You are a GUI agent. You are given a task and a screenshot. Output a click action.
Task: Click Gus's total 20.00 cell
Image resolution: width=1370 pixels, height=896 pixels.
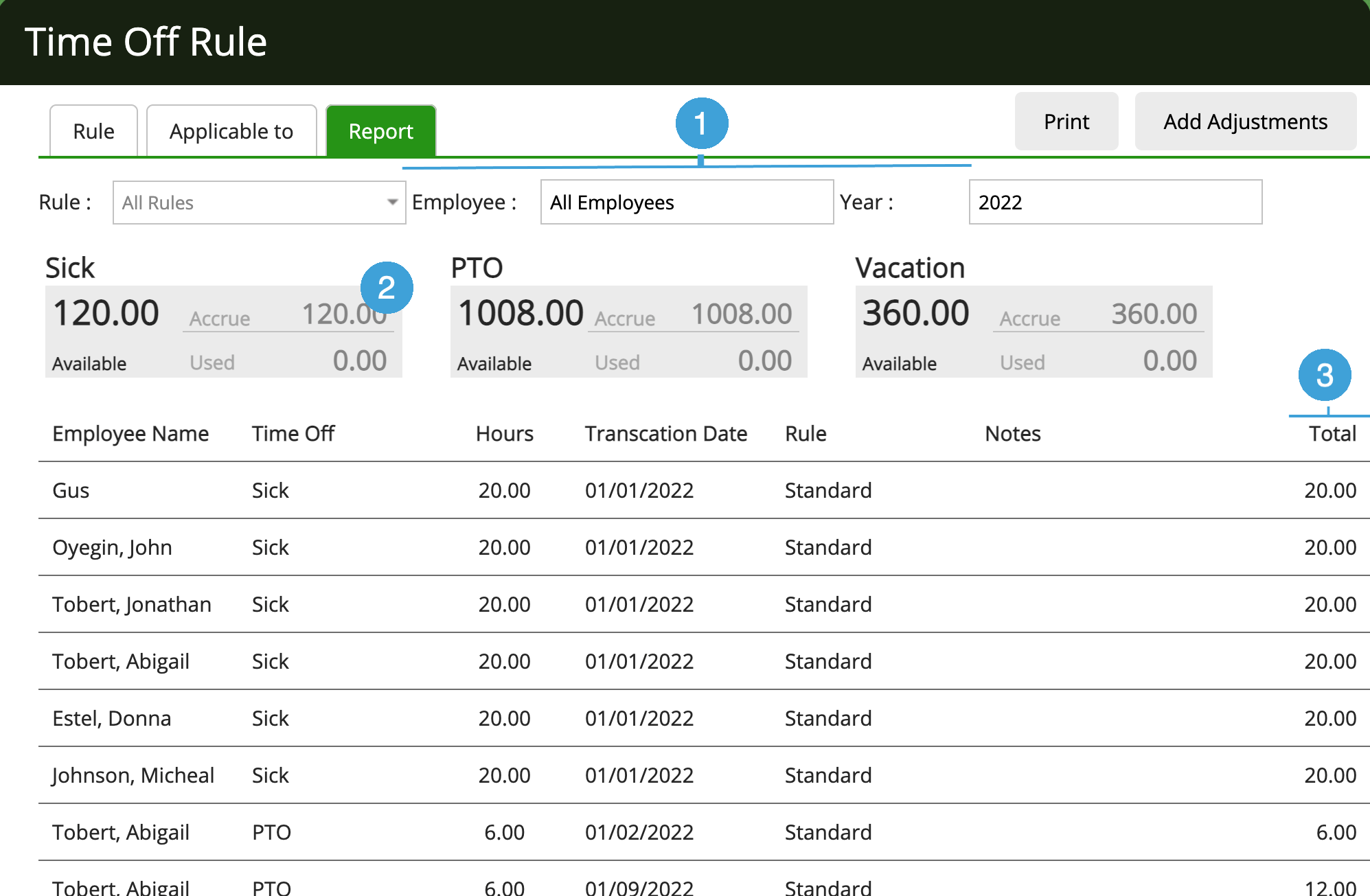[1330, 490]
